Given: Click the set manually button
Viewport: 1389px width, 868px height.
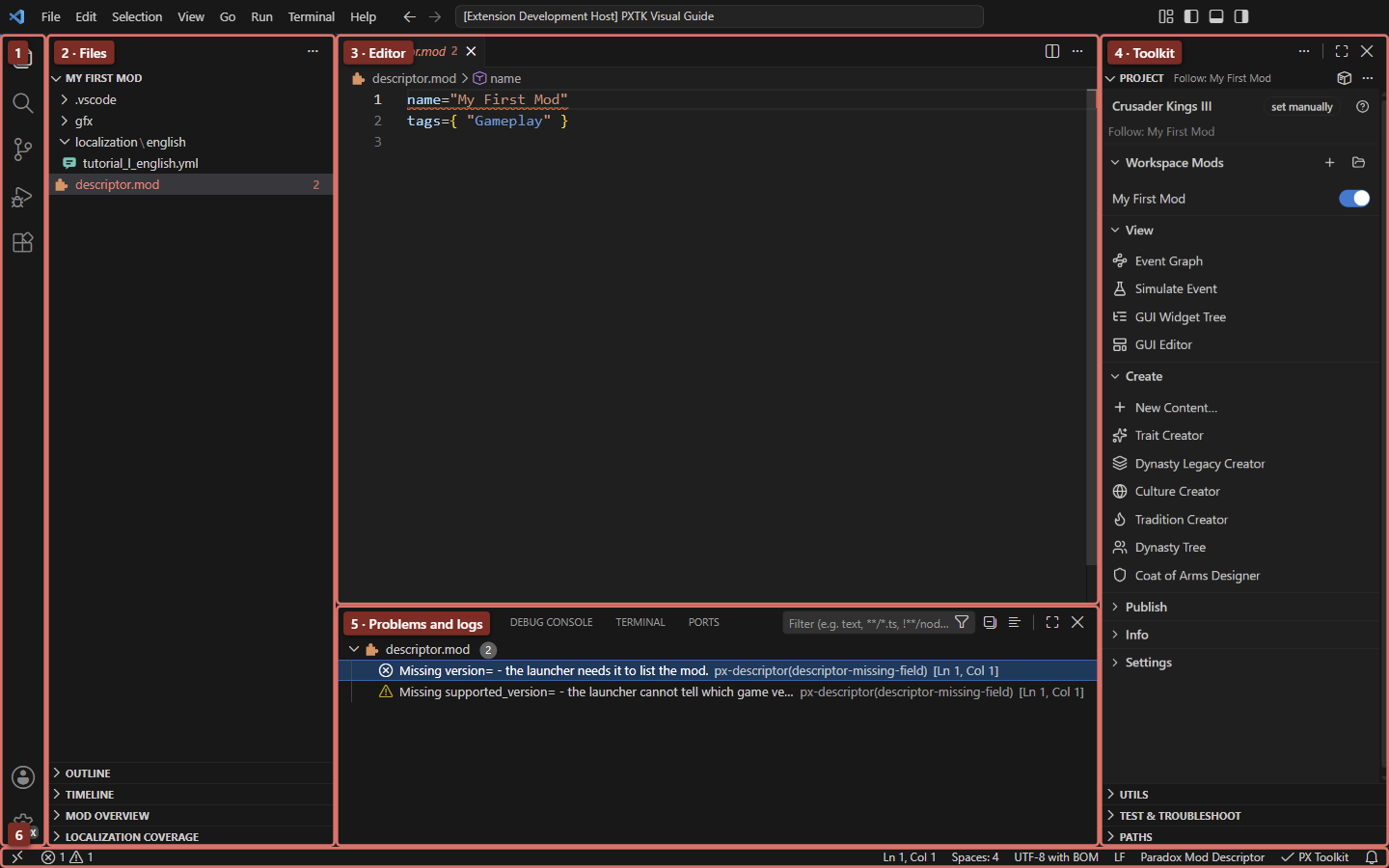Looking at the screenshot, I should (1301, 107).
